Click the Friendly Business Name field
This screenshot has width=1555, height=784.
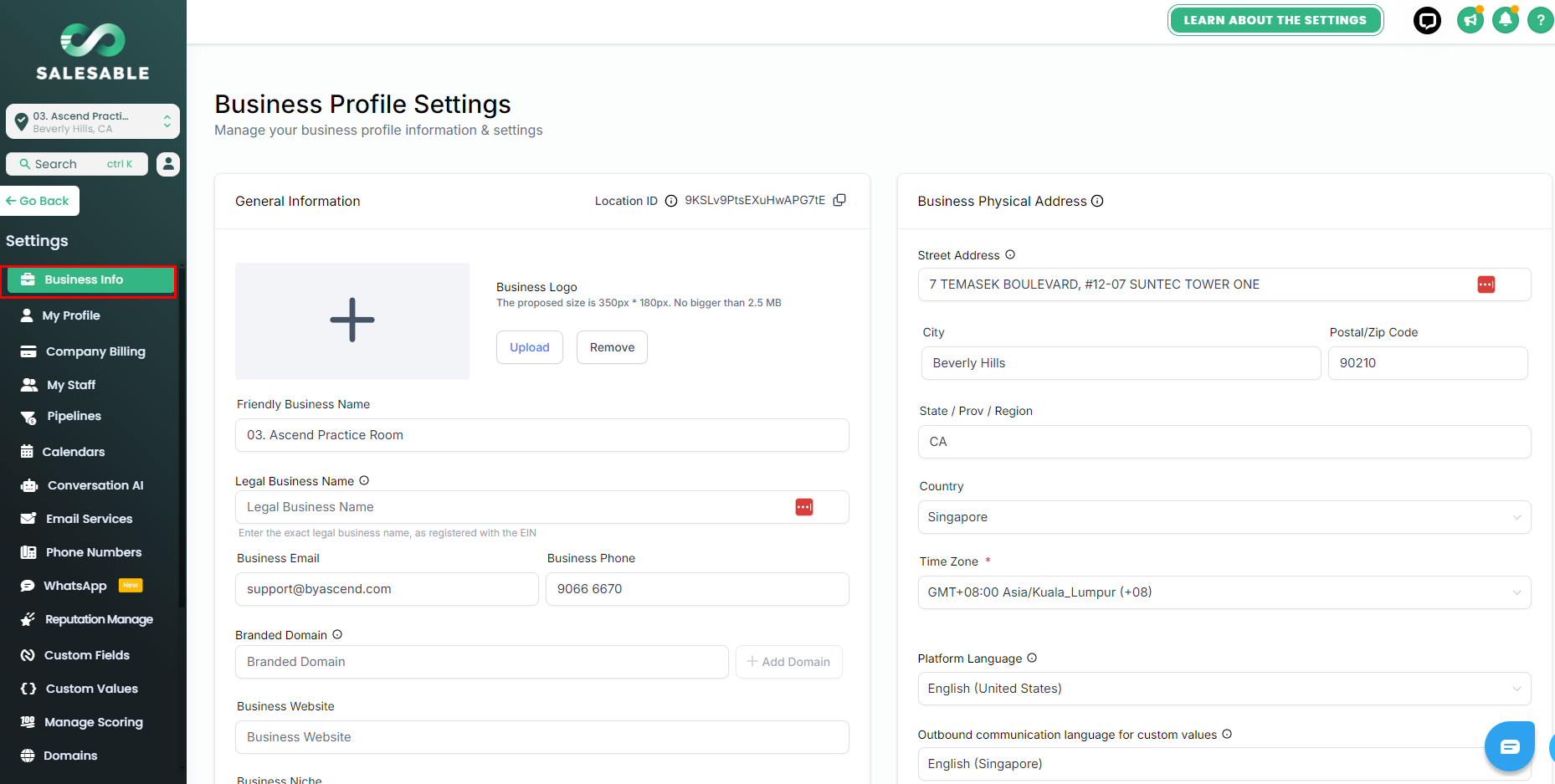pyautogui.click(x=542, y=435)
